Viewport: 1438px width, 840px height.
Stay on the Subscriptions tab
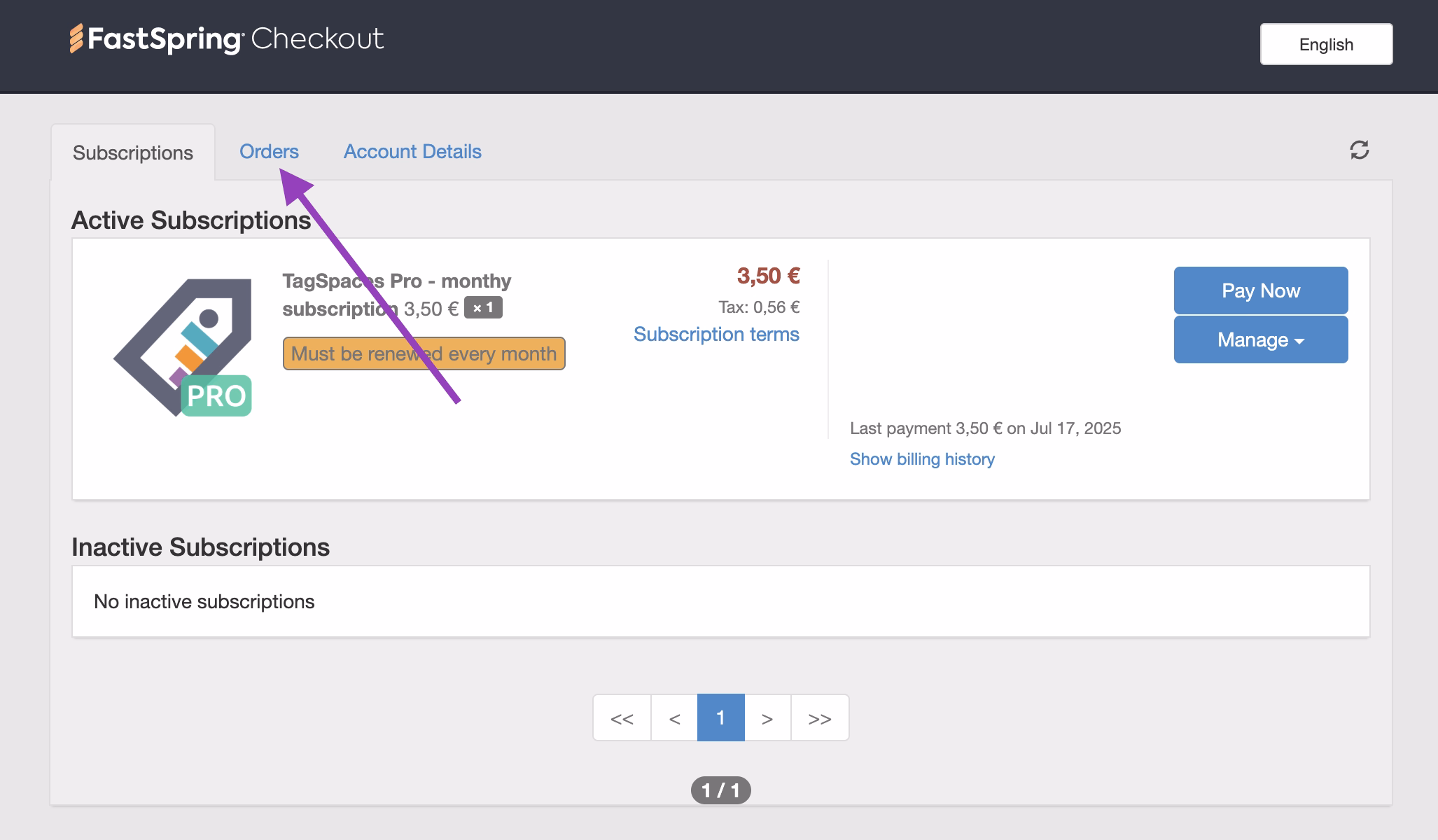(x=134, y=153)
